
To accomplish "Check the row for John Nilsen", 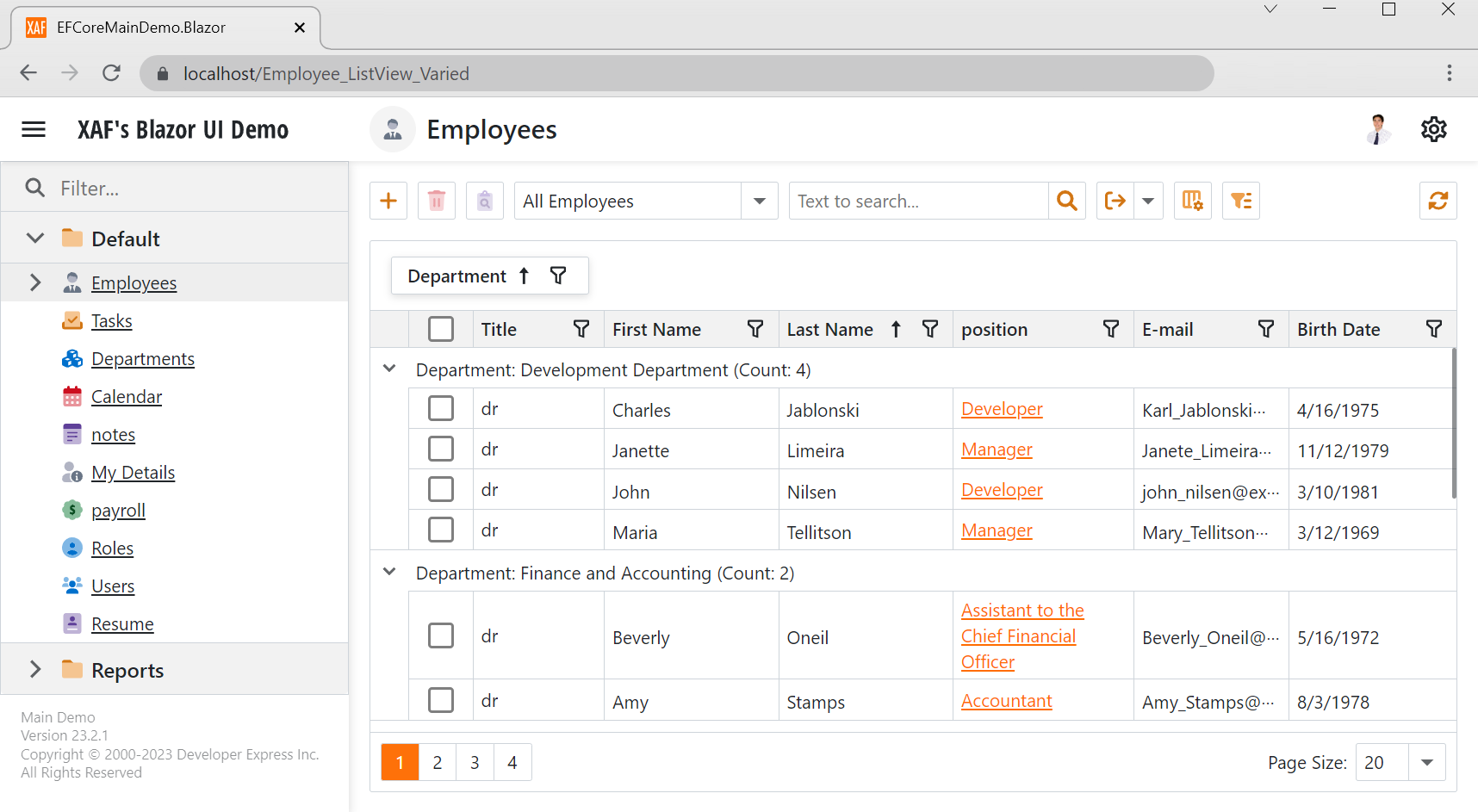I will [x=441, y=489].
